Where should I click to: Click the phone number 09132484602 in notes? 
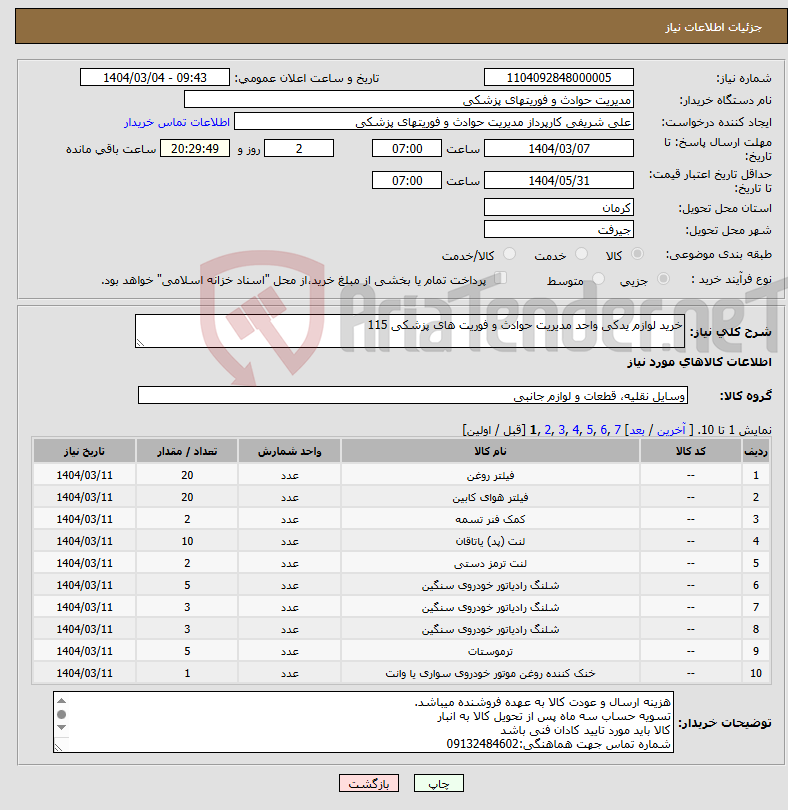coord(482,744)
